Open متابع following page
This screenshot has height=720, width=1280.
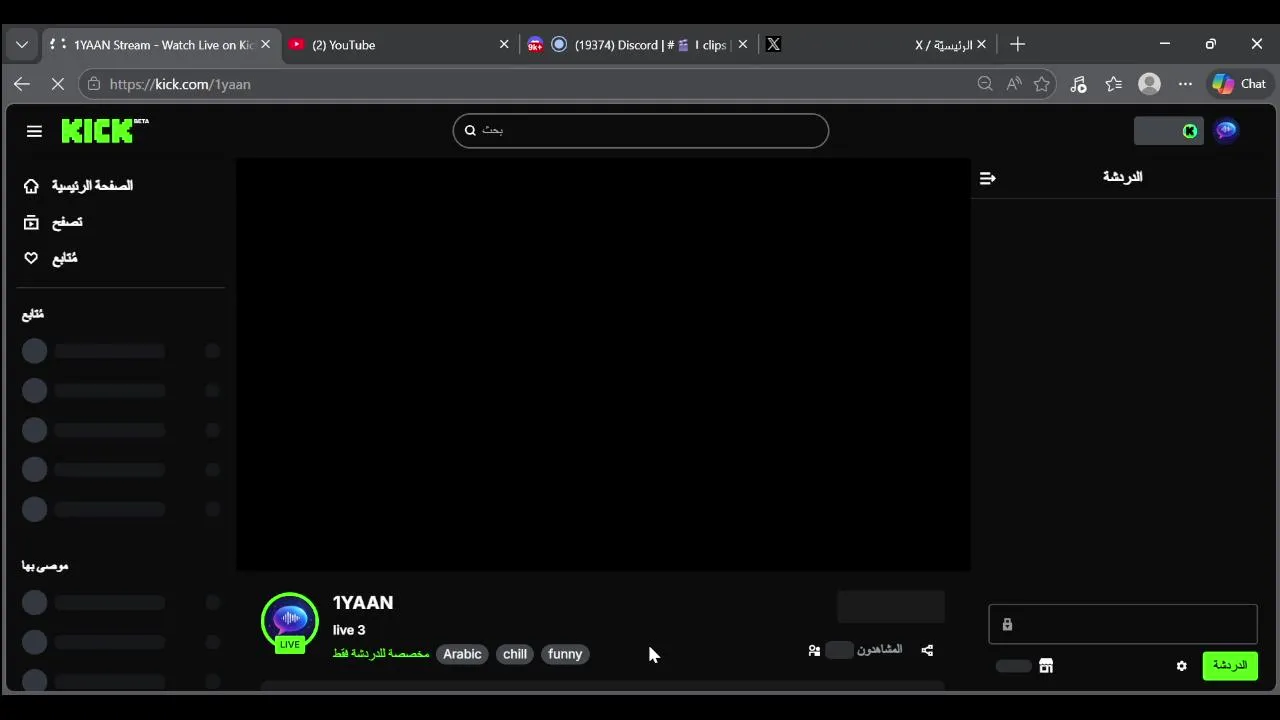(x=51, y=258)
